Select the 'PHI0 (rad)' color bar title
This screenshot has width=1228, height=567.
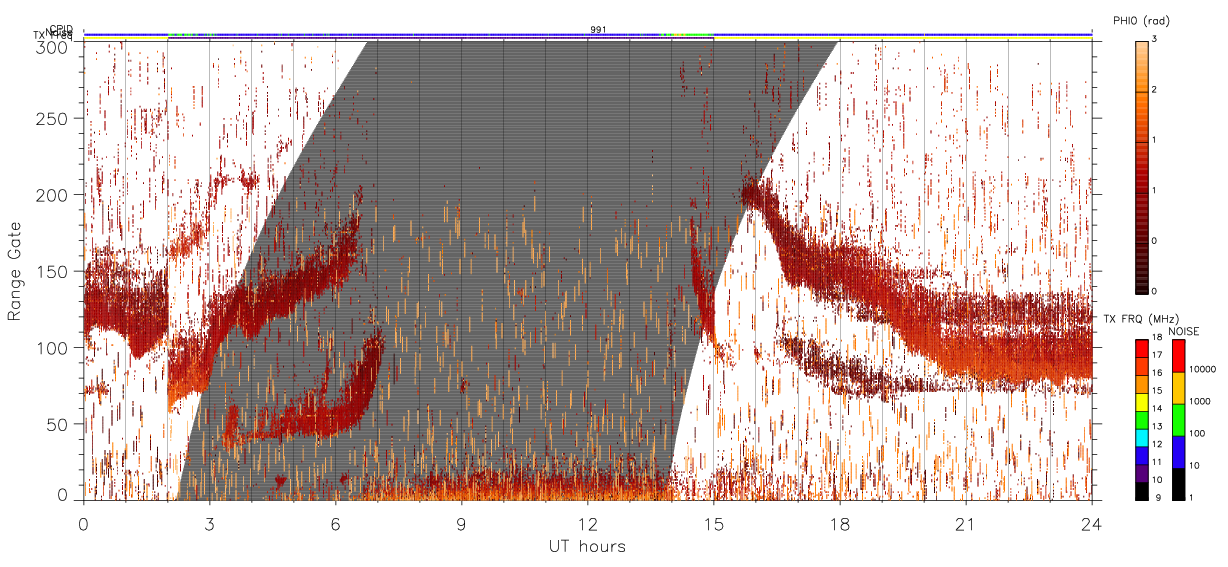[1142, 21]
